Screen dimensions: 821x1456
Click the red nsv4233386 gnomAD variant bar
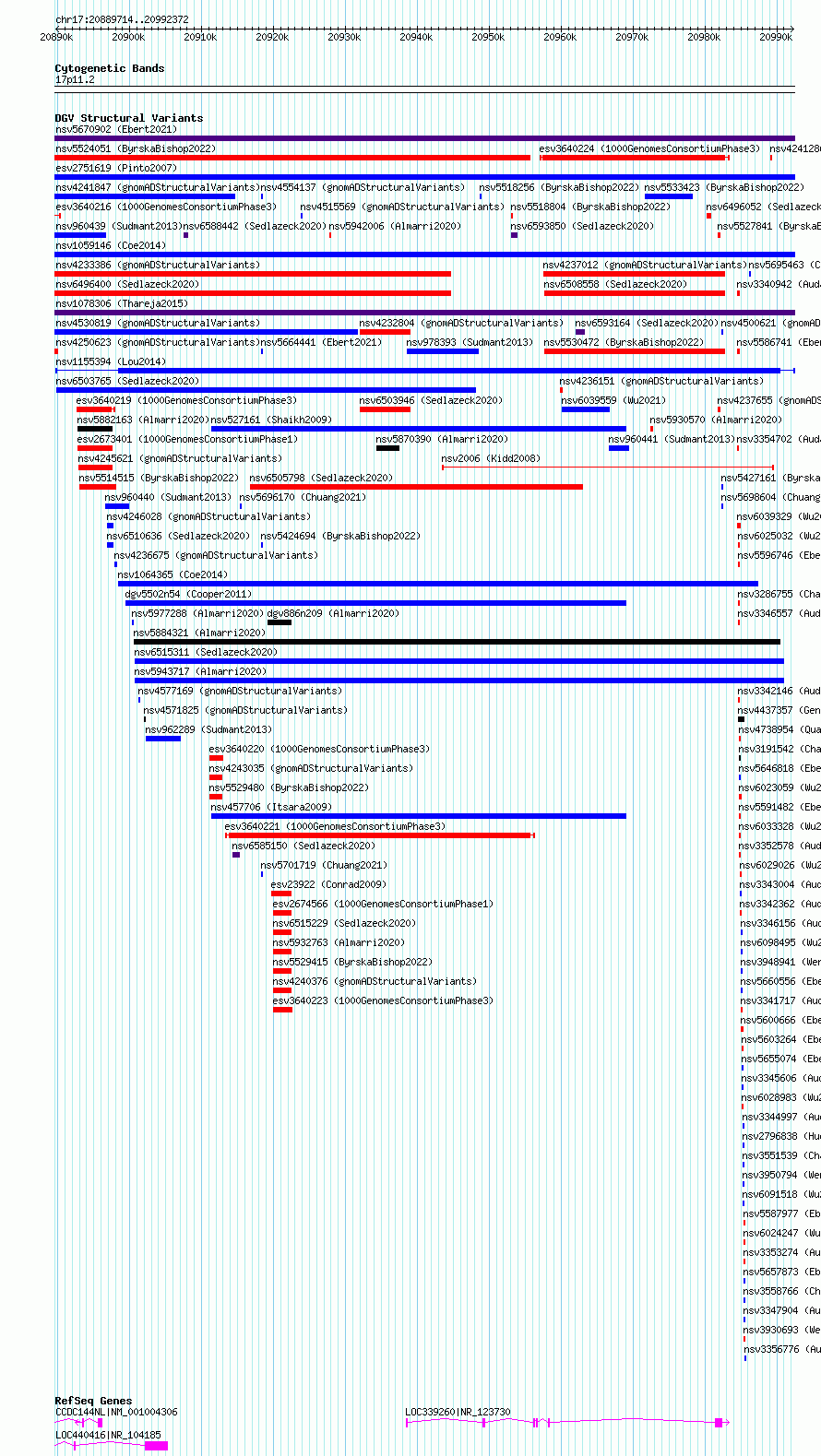253,274
